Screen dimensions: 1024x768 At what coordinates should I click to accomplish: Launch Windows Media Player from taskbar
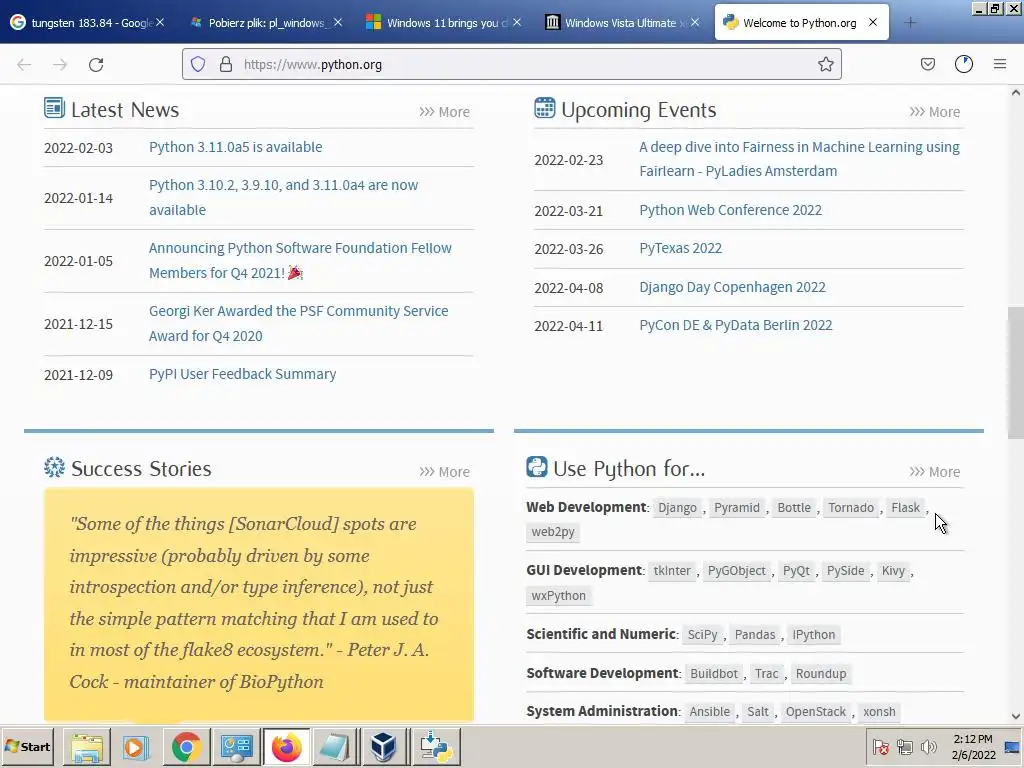click(x=136, y=747)
